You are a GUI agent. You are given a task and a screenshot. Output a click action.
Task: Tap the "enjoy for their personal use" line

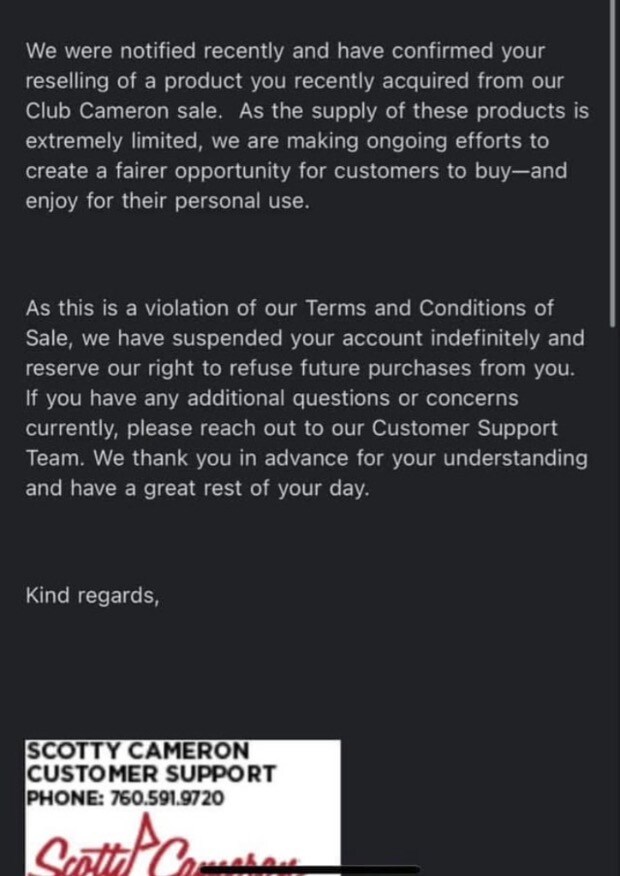(167, 200)
